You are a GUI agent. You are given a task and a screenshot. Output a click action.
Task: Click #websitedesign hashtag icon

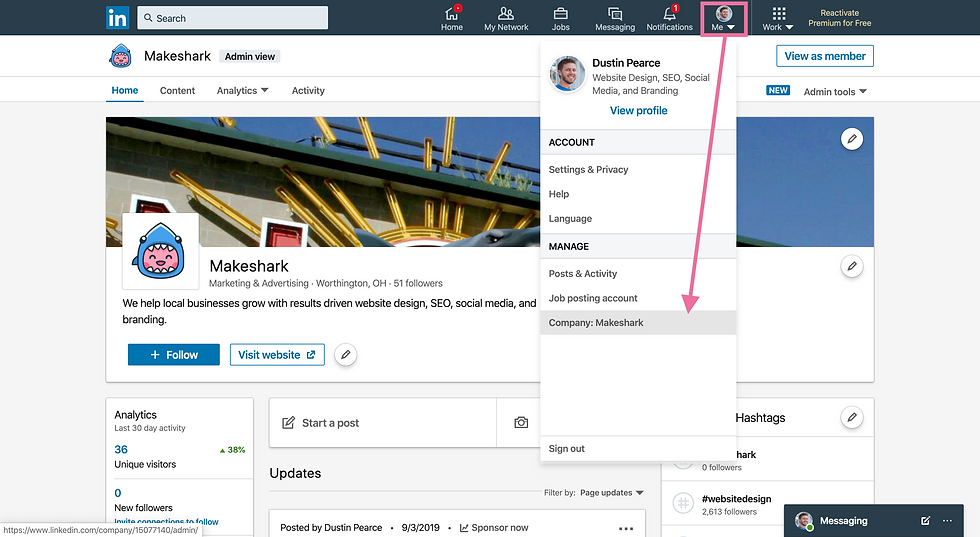683,503
